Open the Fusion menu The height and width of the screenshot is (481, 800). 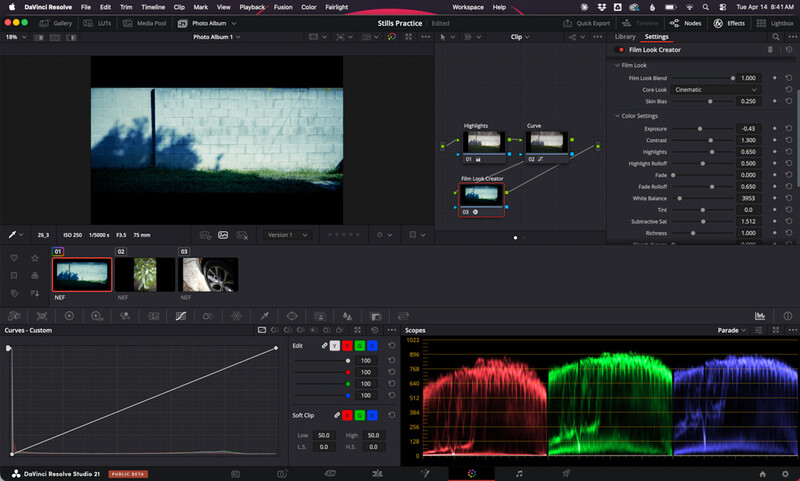click(x=283, y=7)
